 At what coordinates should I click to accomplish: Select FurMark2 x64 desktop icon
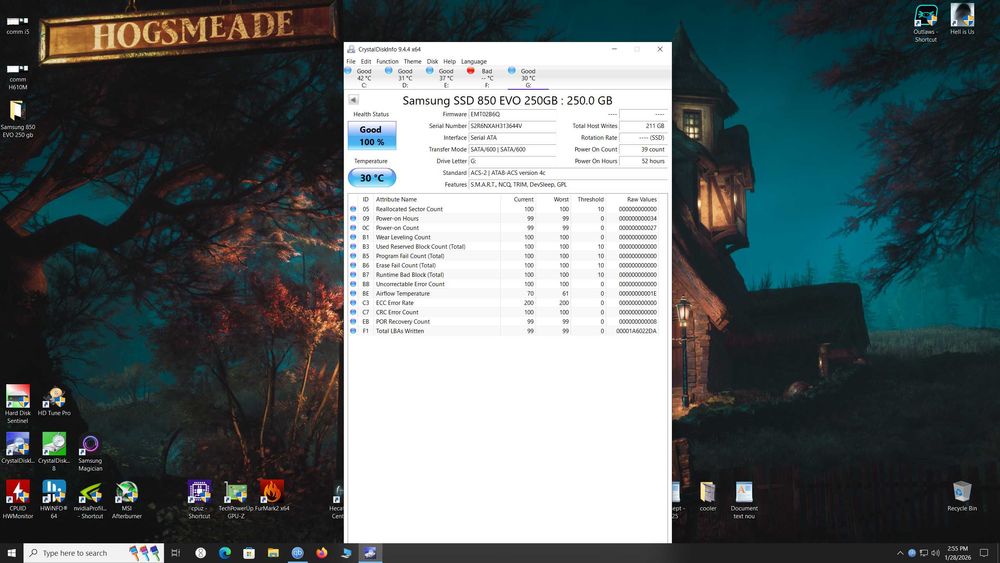pyautogui.click(x=272, y=496)
